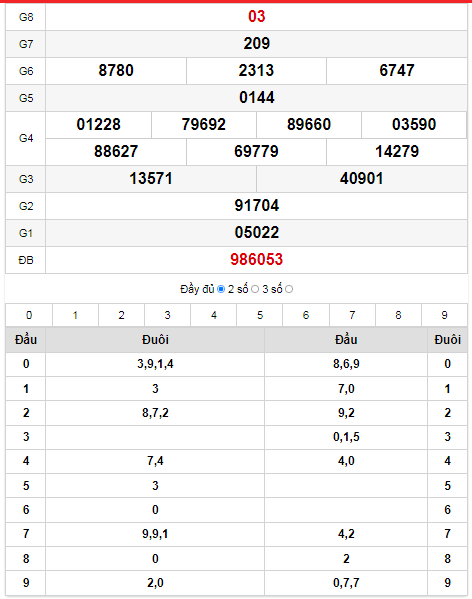This screenshot has width=472, height=599.
Task: Click digit filter tab 0
Action: (x=29, y=315)
